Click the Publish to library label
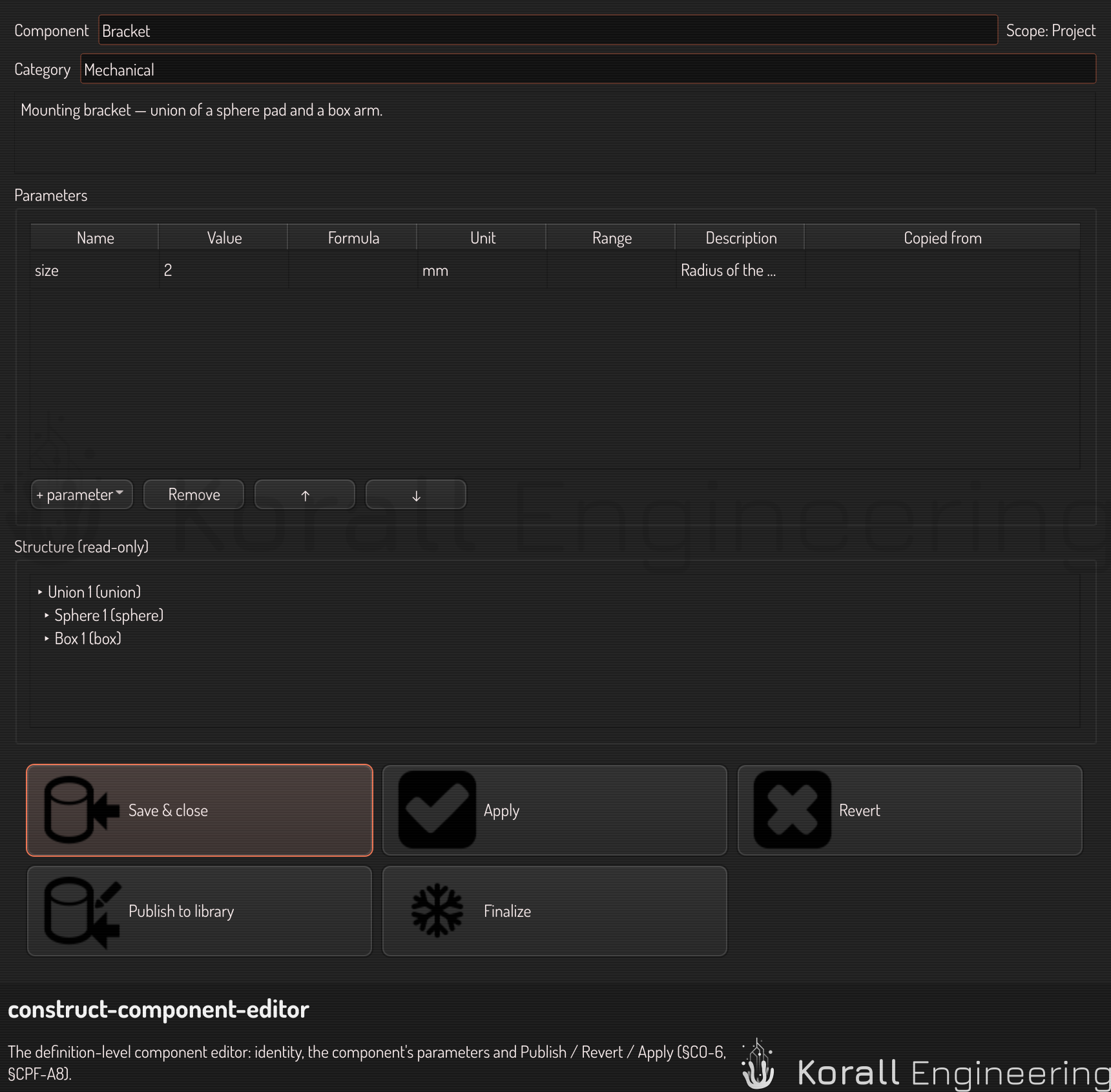This screenshot has width=1111, height=1092. (181, 912)
